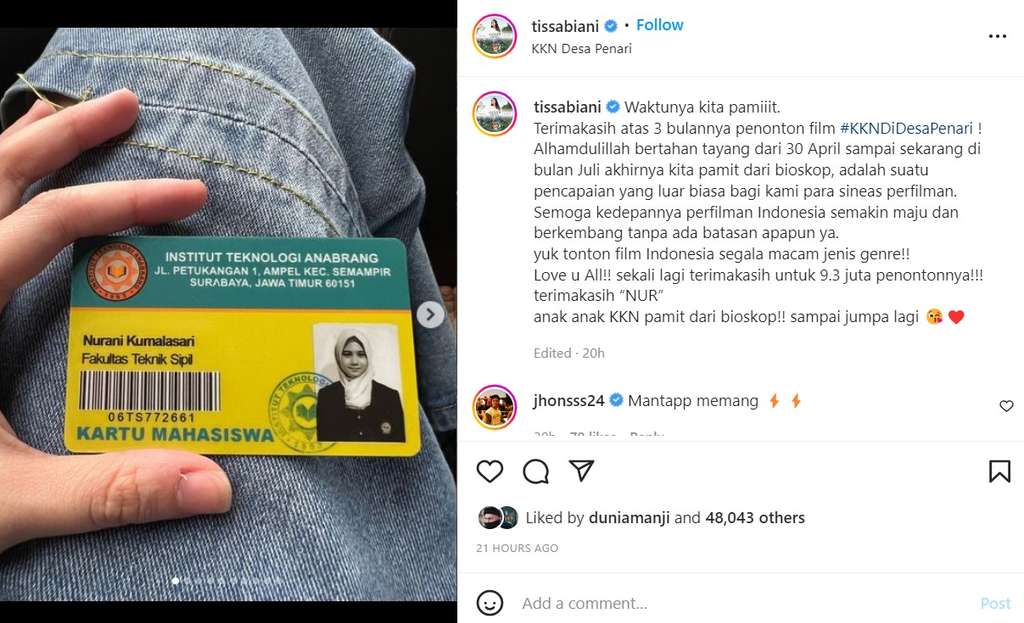This screenshot has width=1024, height=623.
Task: Follow tissabiani account
Action: click(x=660, y=25)
